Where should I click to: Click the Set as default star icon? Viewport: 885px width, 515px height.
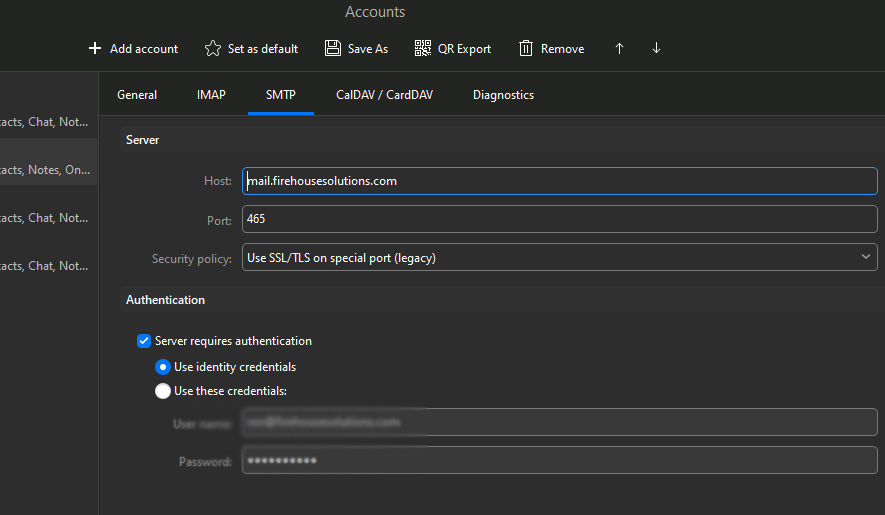coord(212,48)
